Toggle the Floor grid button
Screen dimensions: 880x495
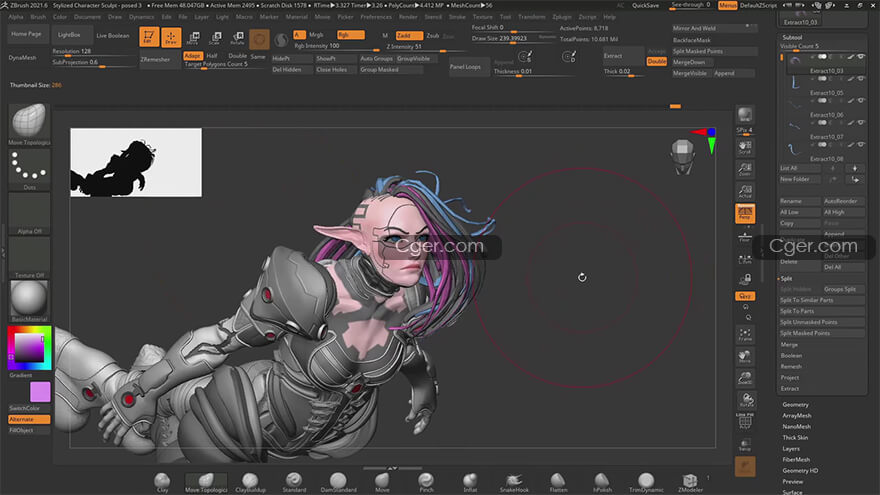[745, 236]
